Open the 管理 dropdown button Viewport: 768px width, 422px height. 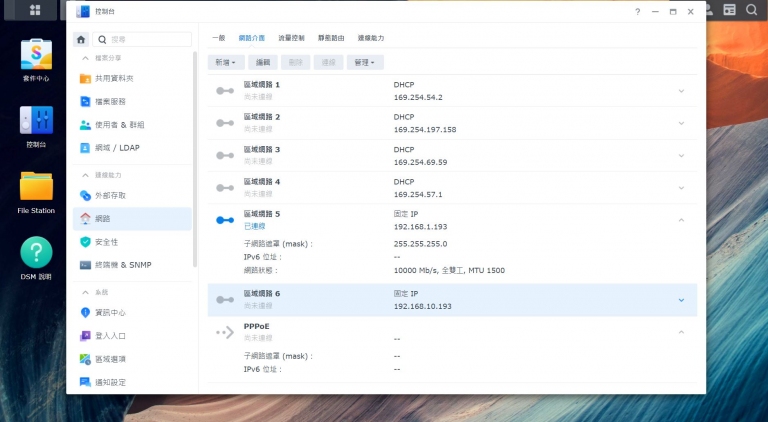(365, 62)
